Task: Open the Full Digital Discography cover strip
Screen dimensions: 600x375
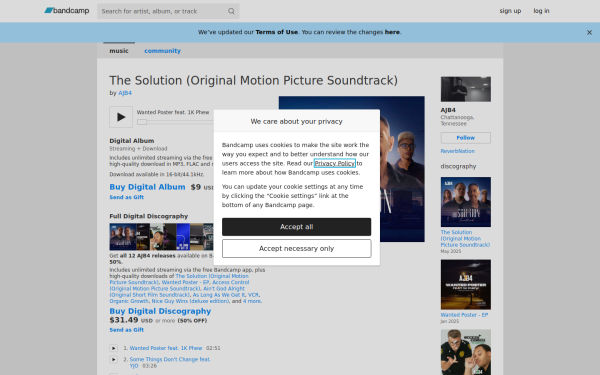Action: (x=161, y=237)
